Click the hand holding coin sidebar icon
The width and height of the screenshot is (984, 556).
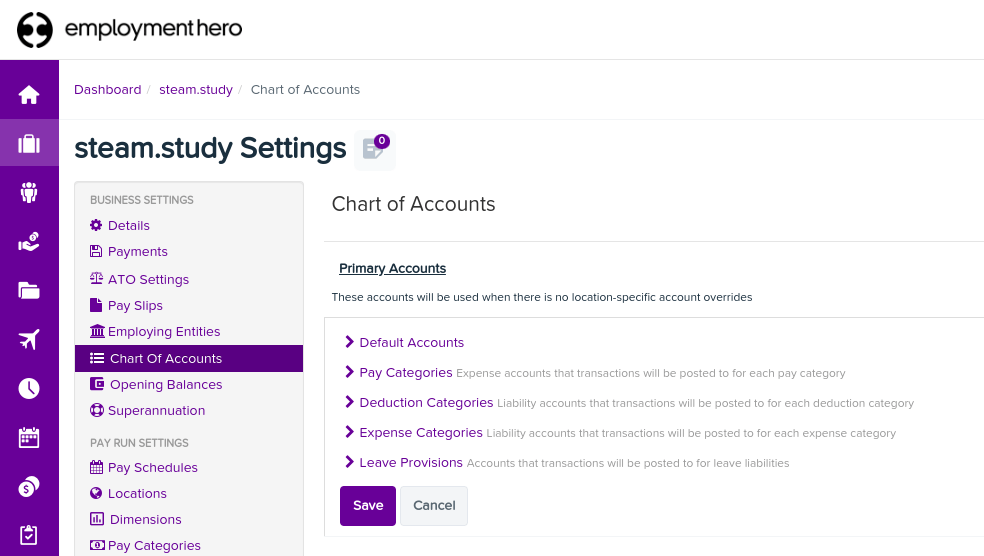29,241
